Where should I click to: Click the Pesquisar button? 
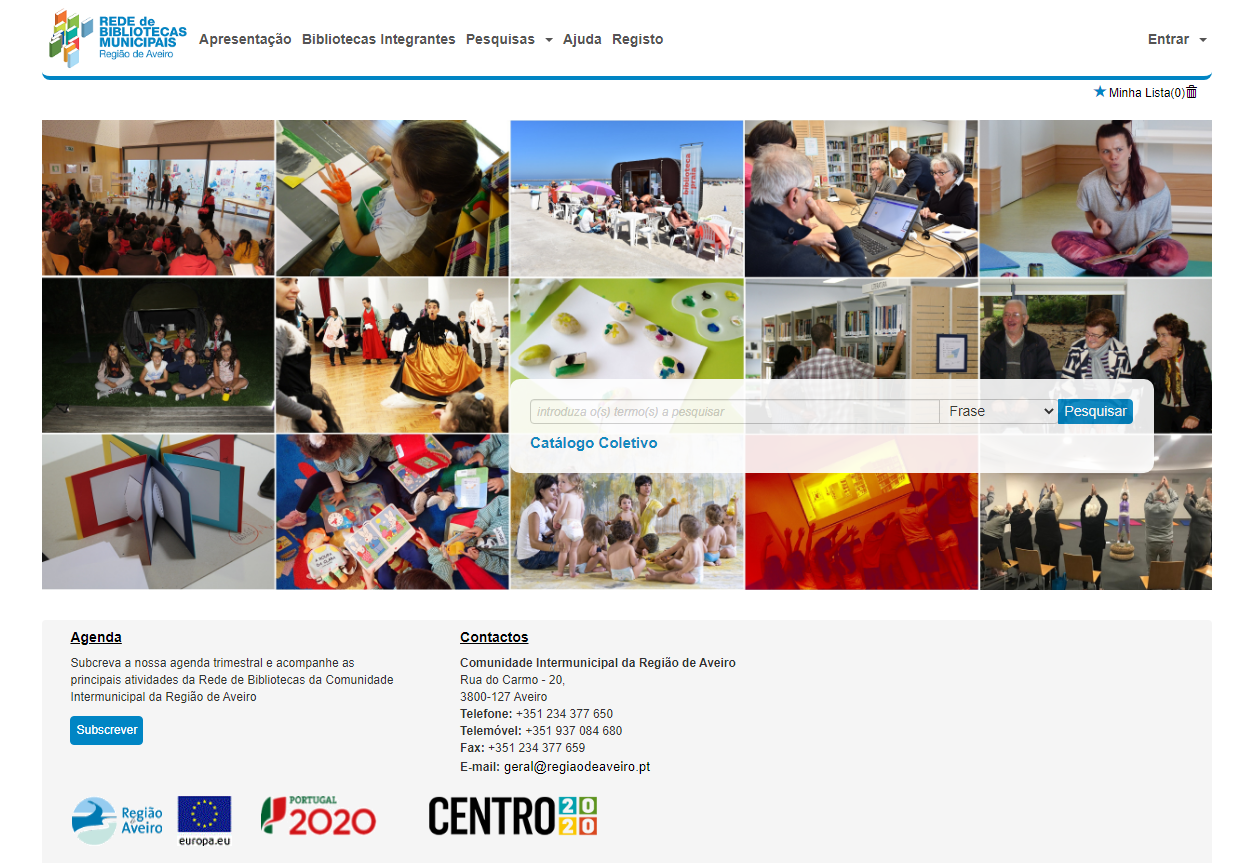[1095, 411]
